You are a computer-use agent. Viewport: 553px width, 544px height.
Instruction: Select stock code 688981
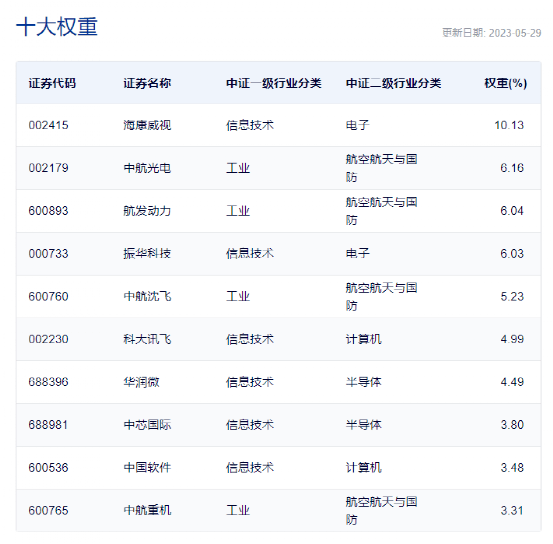point(48,425)
